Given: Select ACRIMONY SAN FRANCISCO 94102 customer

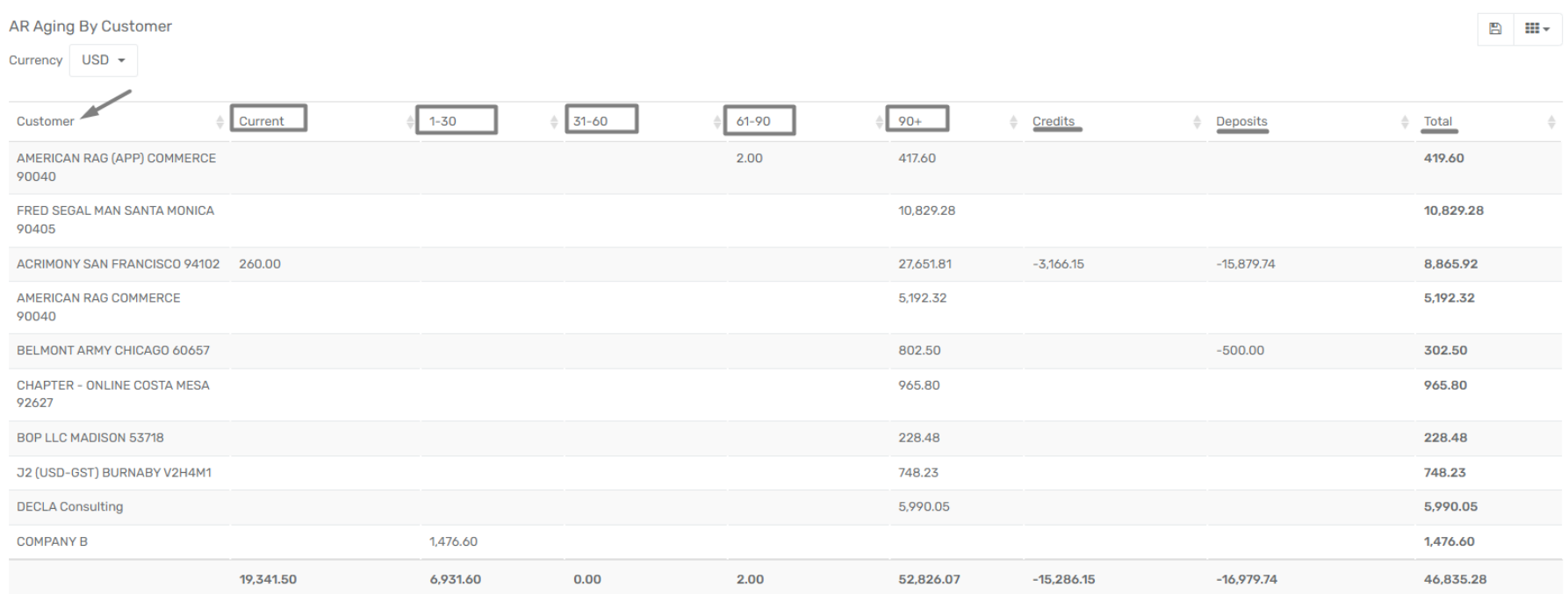Looking at the screenshot, I should [119, 264].
